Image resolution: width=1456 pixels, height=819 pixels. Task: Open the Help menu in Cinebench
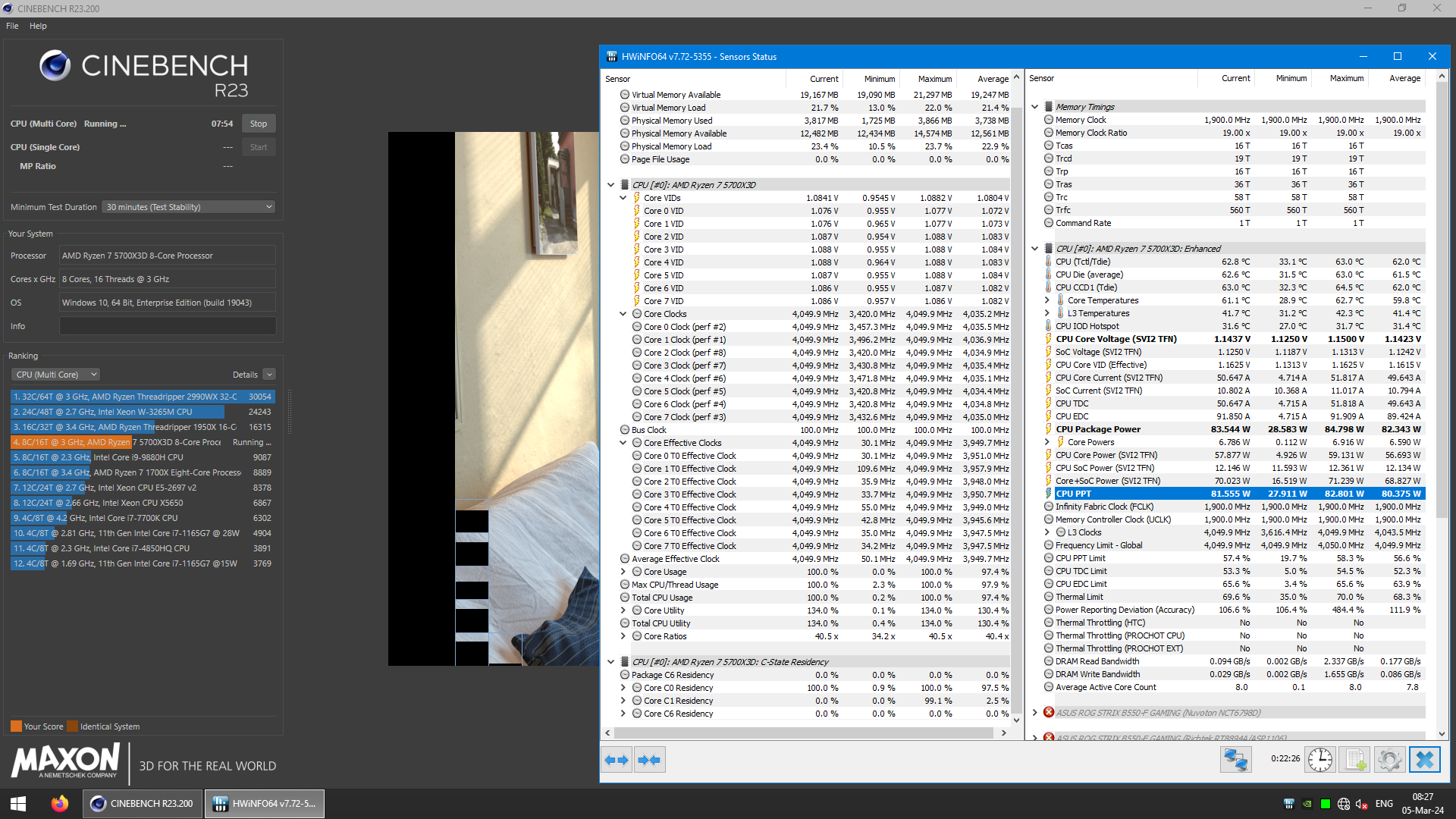coord(38,26)
